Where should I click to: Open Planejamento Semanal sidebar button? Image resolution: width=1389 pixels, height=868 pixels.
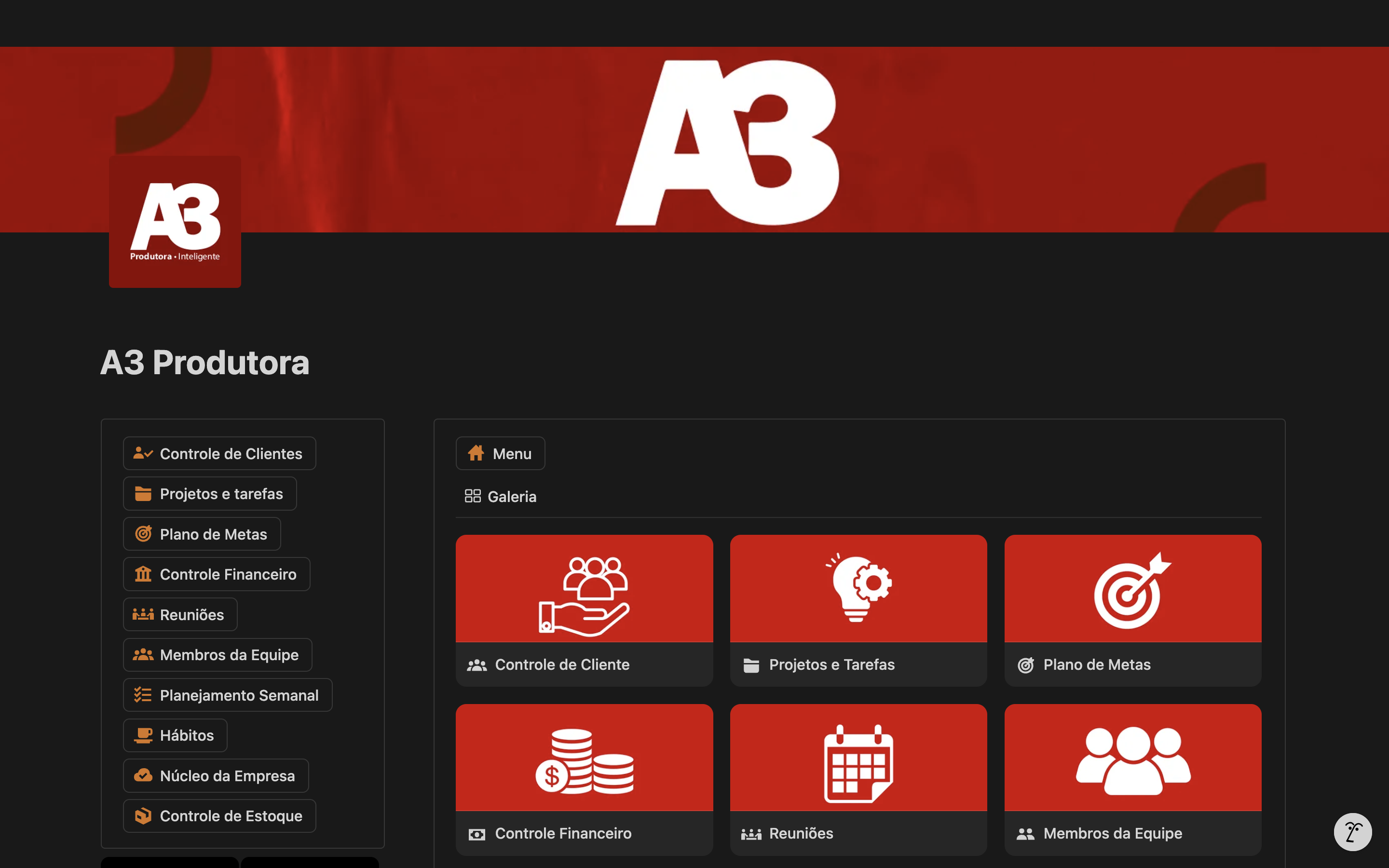click(x=227, y=695)
